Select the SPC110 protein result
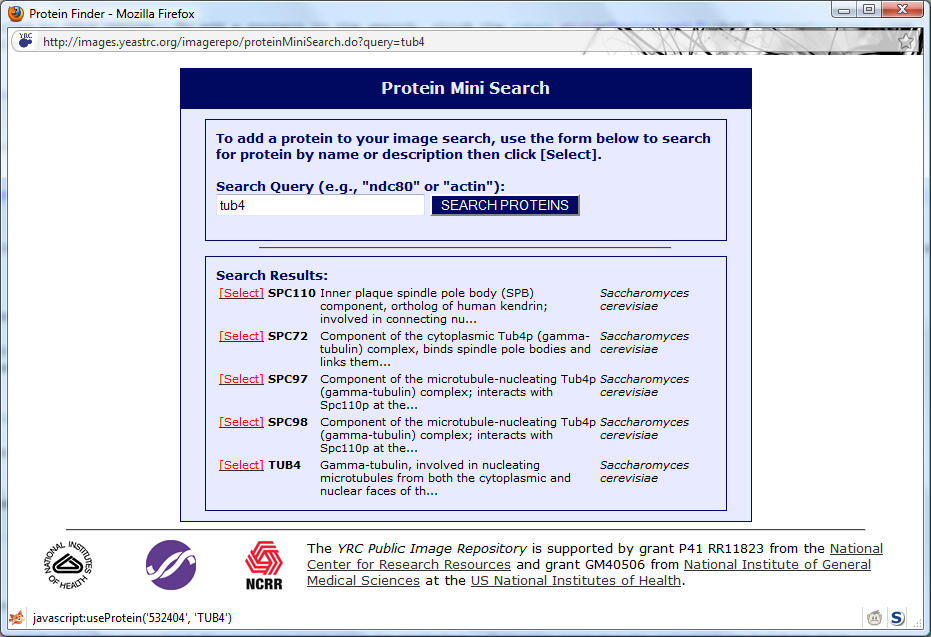Screen dimensions: 931x637 pos(241,293)
